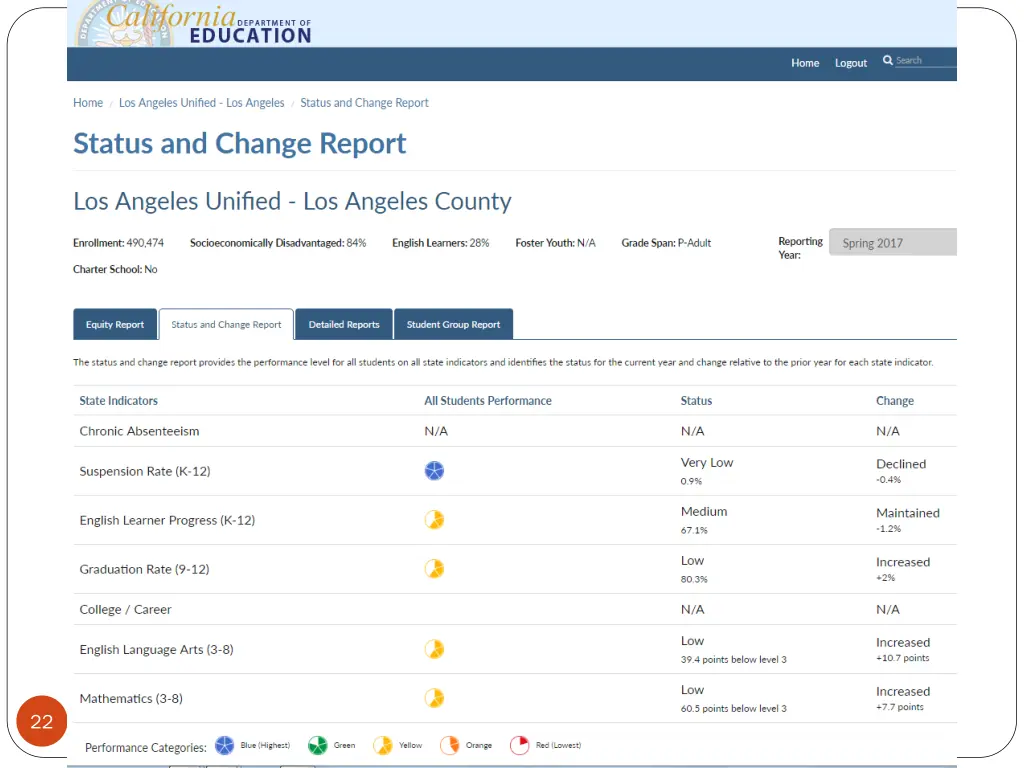
Task: Click the Status and Change Report breadcrumb
Action: [x=364, y=103]
